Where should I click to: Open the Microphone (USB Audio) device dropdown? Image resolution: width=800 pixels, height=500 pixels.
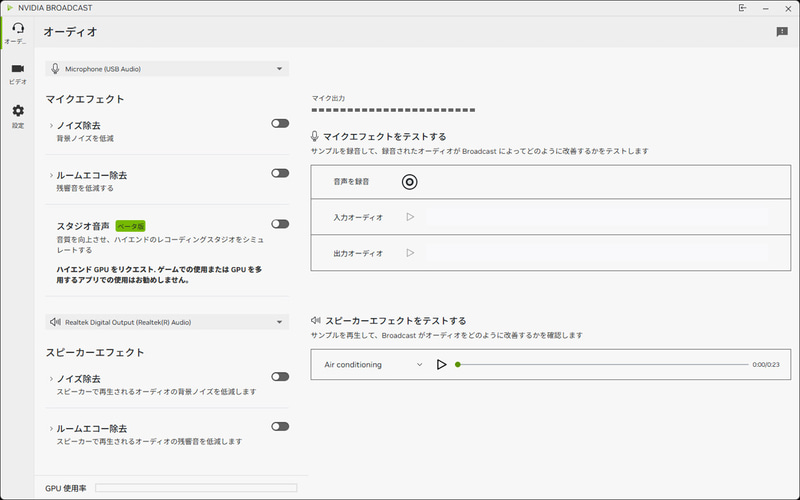pyautogui.click(x=167, y=69)
